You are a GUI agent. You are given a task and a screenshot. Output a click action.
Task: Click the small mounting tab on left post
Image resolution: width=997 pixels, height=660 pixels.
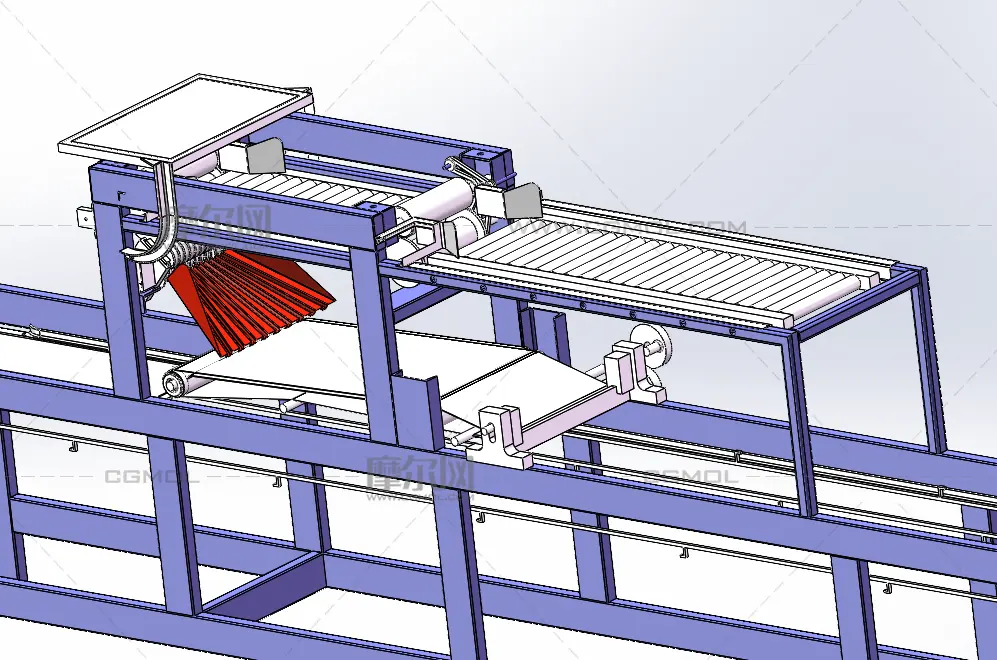coord(86,215)
